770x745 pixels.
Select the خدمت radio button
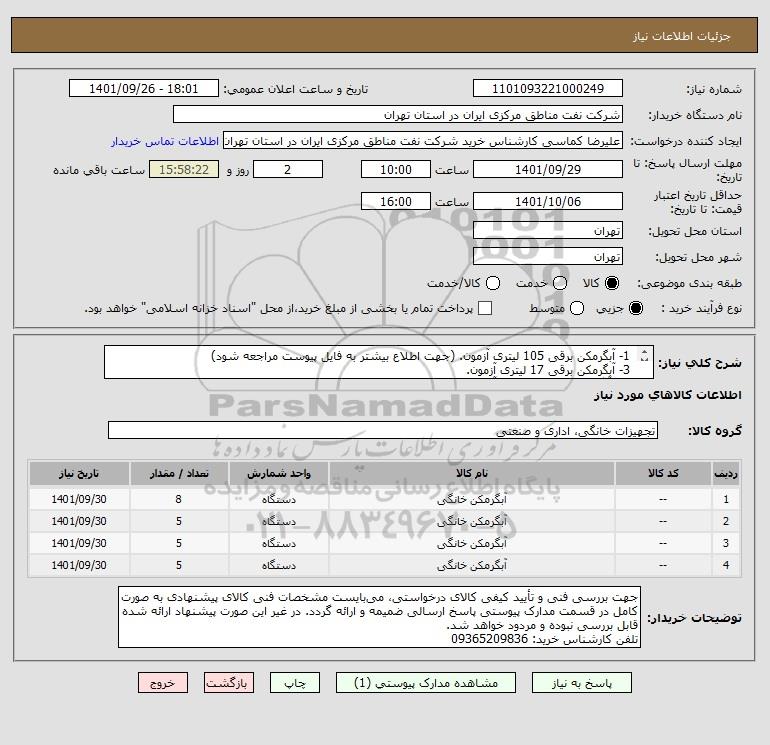pos(560,283)
